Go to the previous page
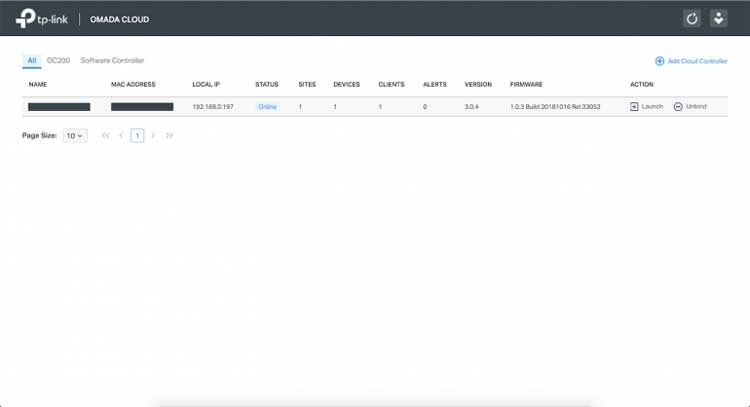This screenshot has height=407, width=750. [121, 136]
